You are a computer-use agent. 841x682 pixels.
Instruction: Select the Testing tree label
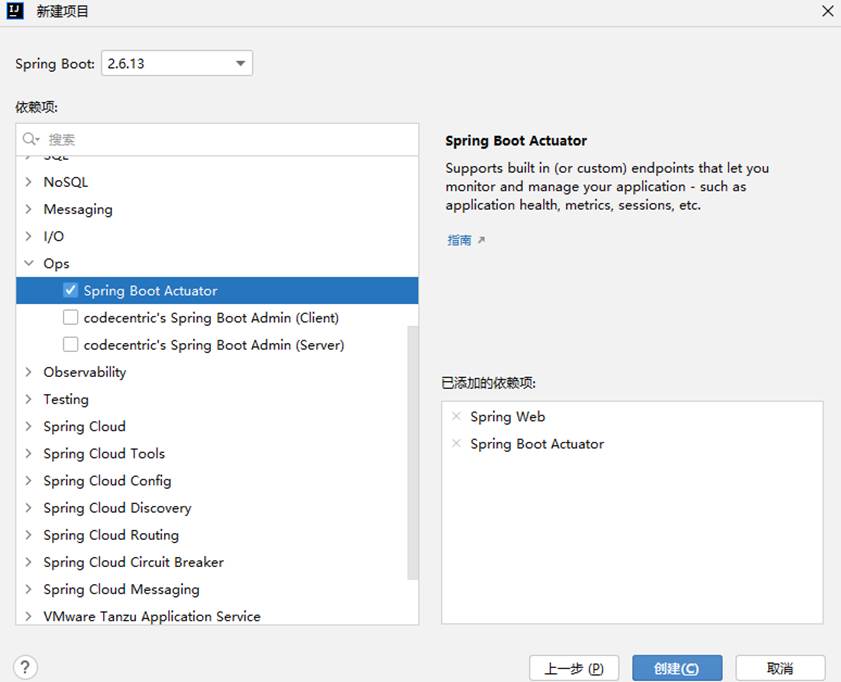[66, 399]
